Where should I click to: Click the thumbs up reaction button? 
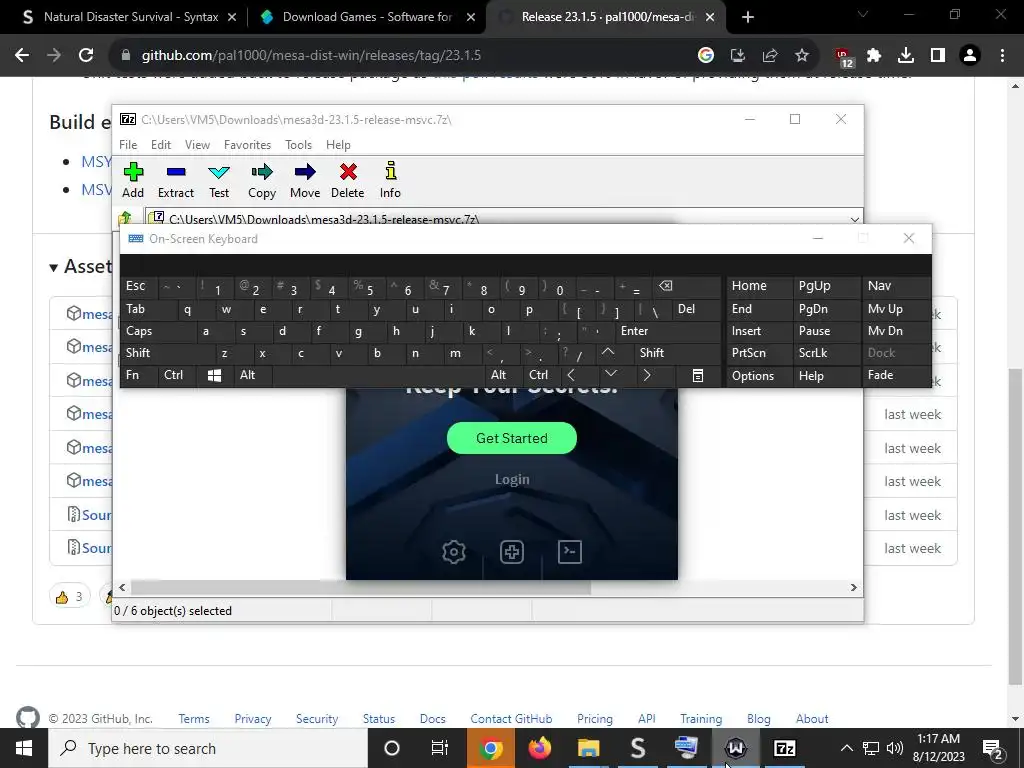tap(69, 596)
